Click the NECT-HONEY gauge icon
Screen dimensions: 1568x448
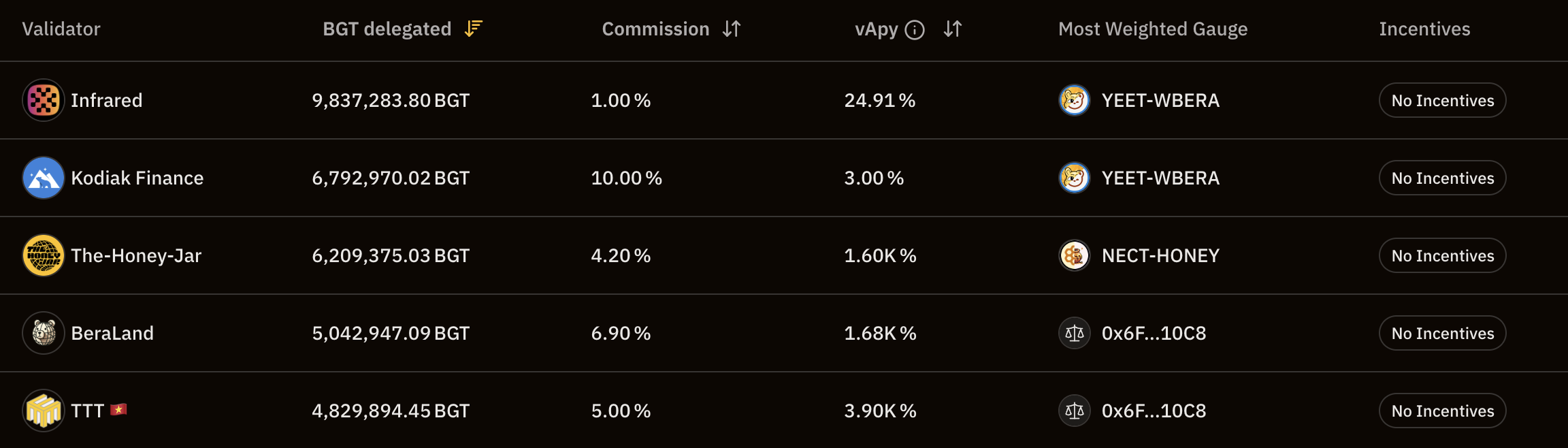pos(1075,255)
